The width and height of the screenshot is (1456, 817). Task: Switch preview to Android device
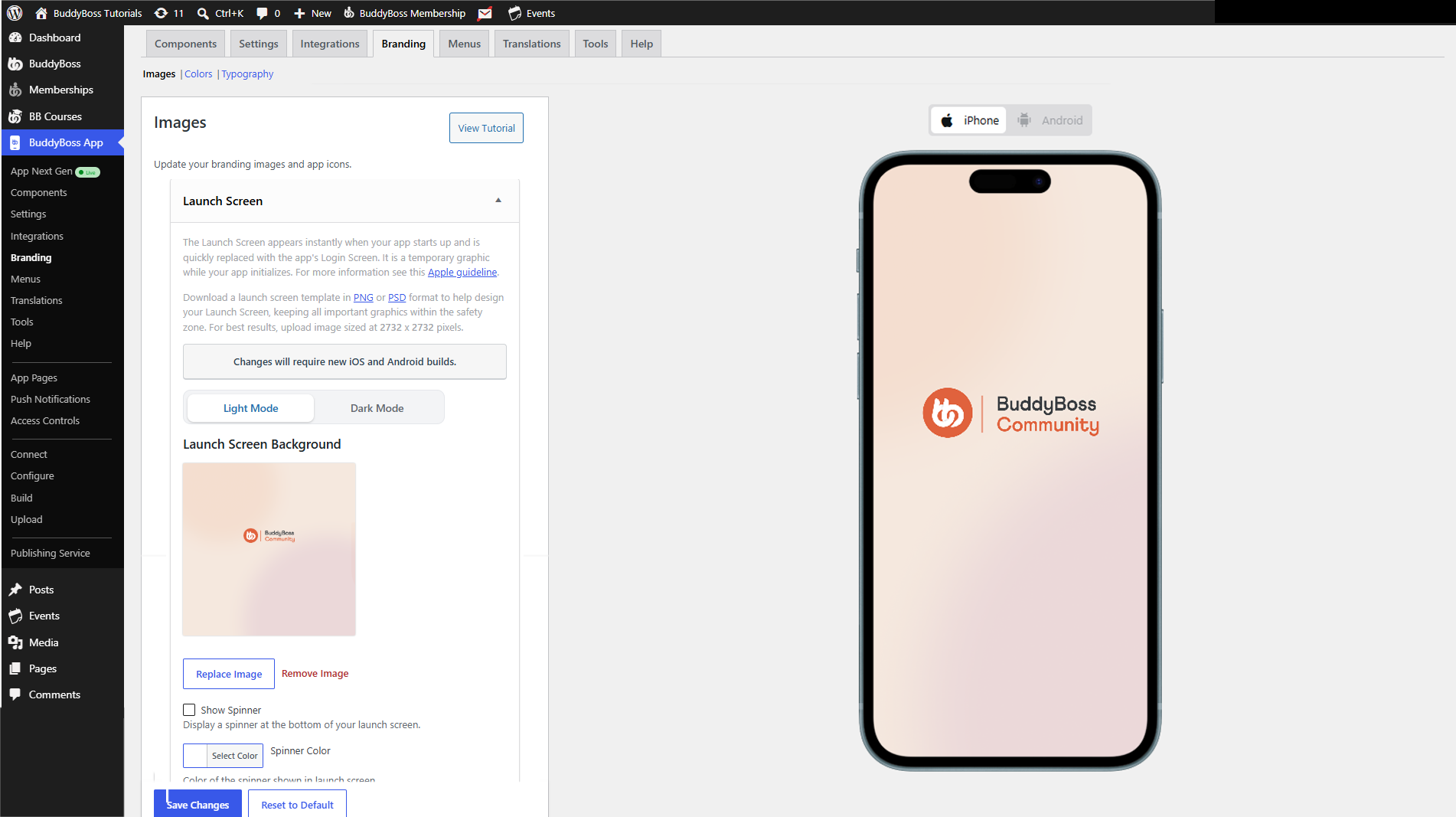pos(1050,120)
